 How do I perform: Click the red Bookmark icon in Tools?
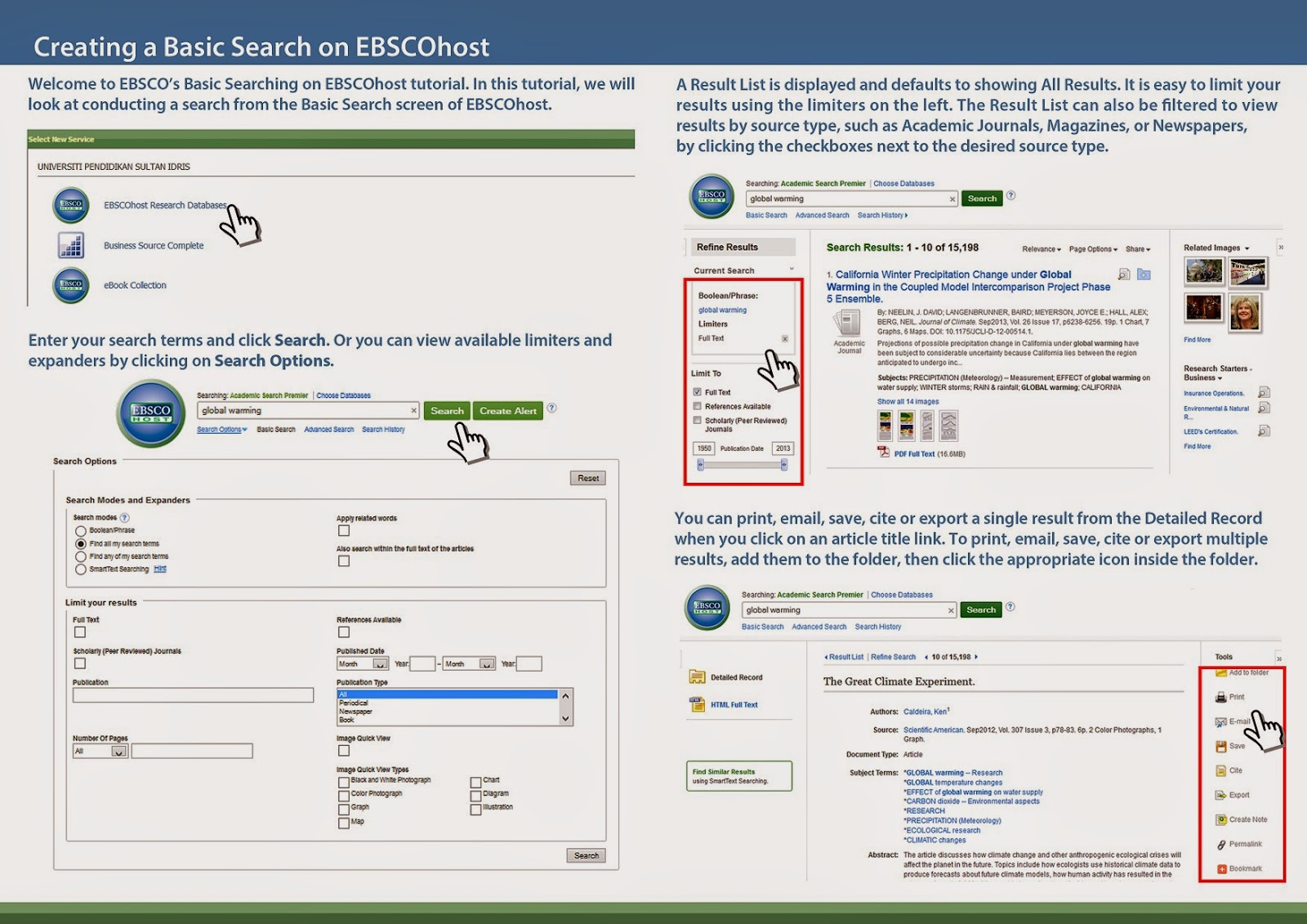[x=1221, y=868]
